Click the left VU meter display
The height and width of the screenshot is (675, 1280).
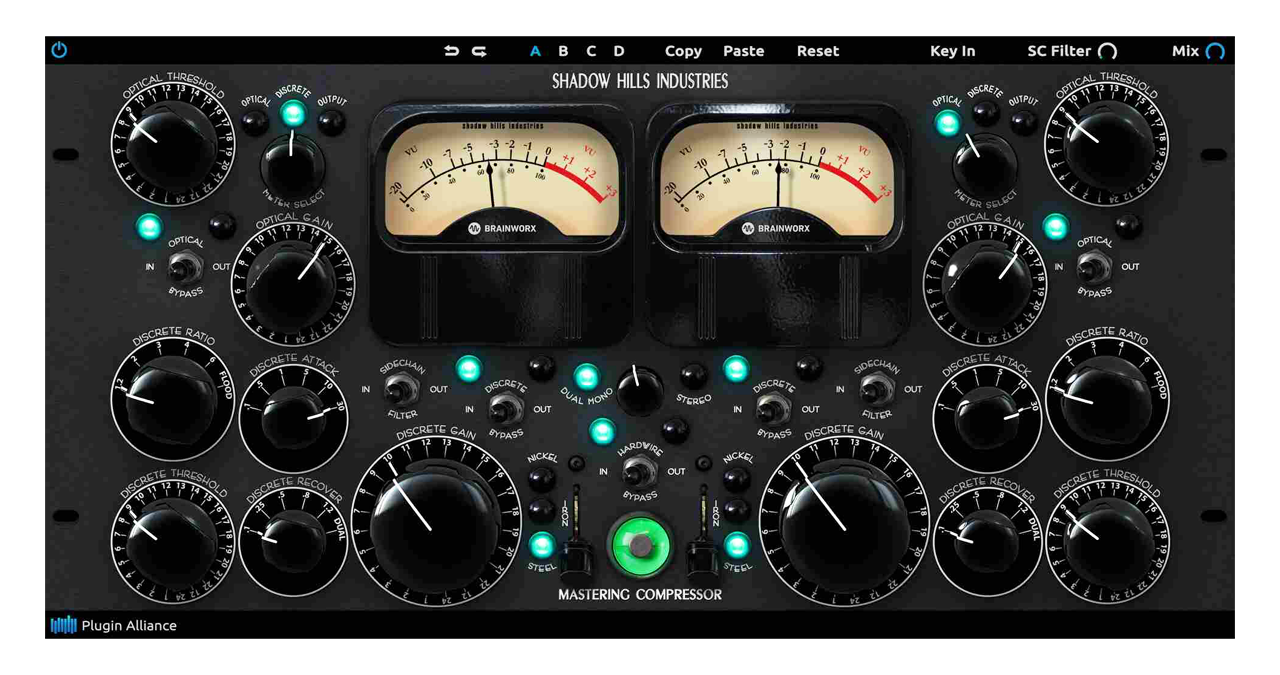point(502,180)
